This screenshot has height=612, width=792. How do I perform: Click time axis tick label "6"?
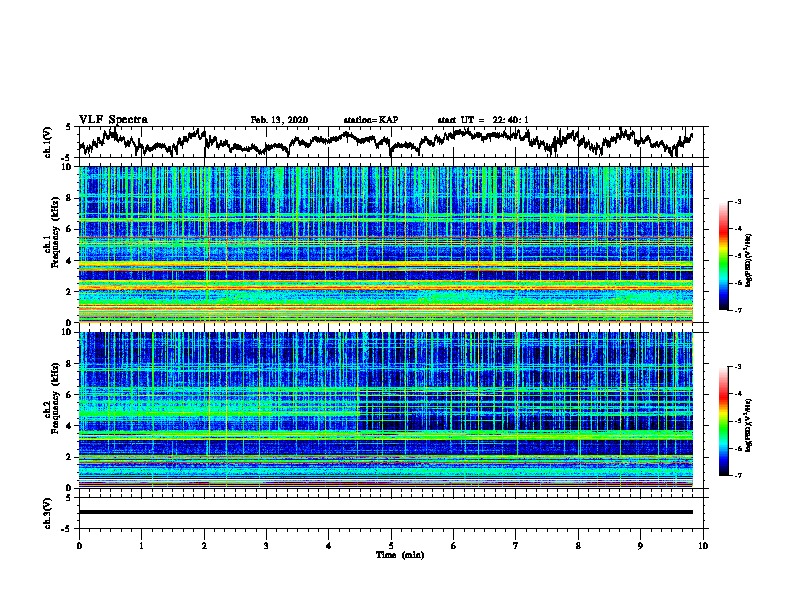[x=454, y=546]
